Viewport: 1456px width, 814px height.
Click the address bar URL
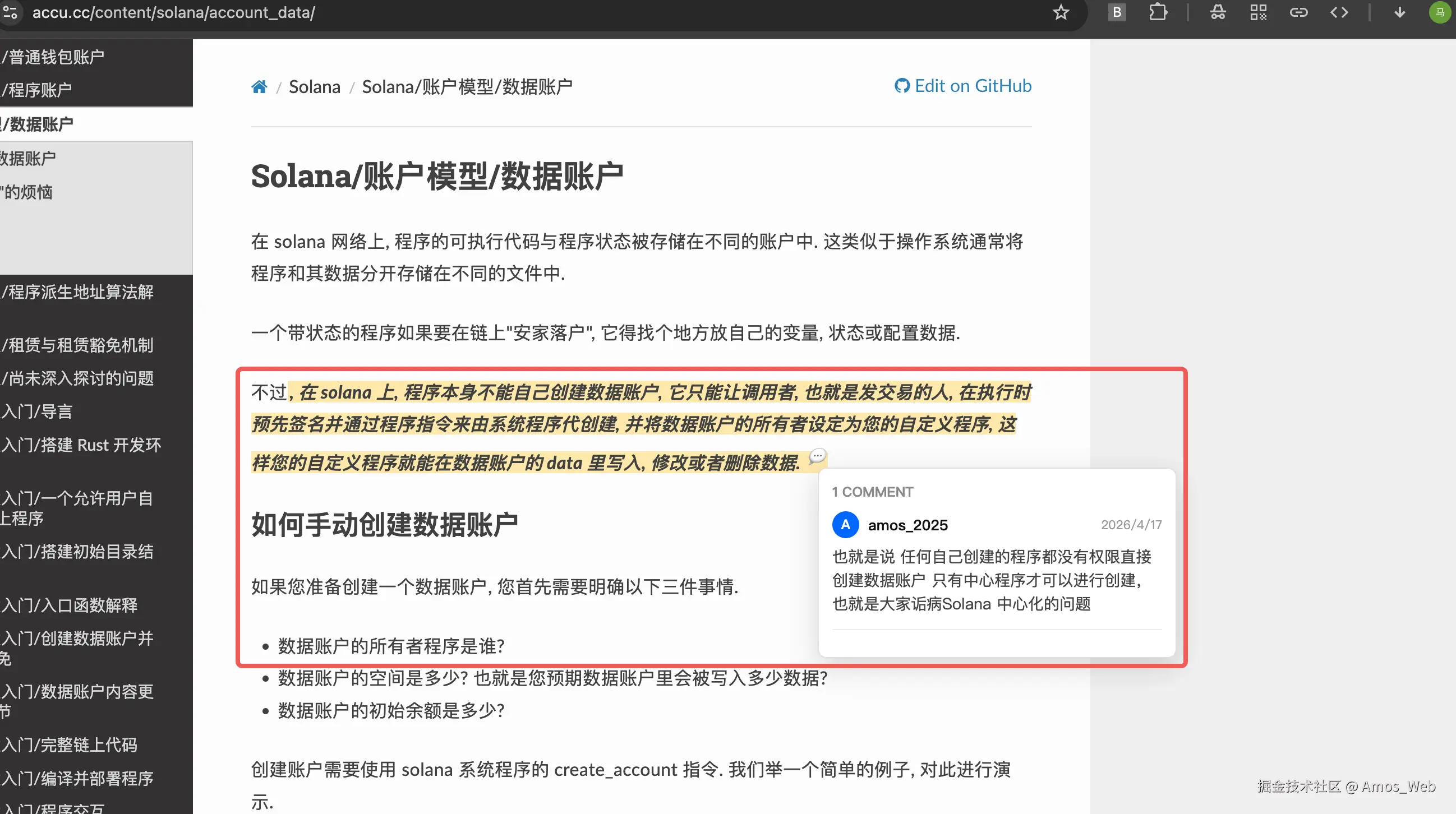click(x=173, y=12)
